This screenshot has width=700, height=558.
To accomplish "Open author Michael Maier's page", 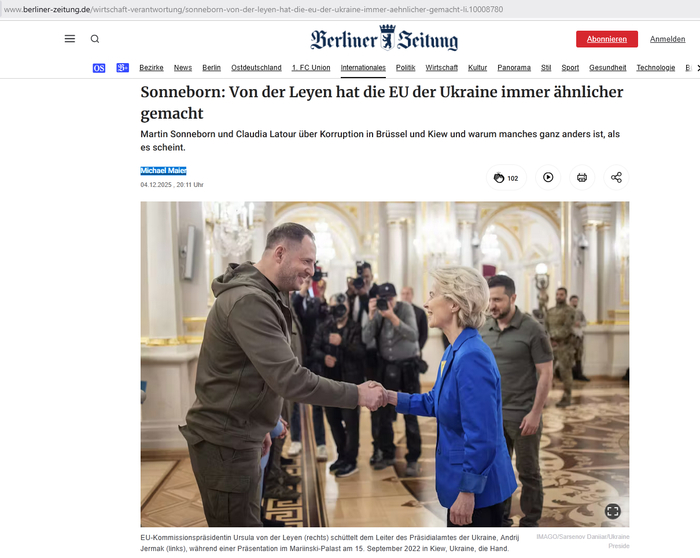I will 163,171.
